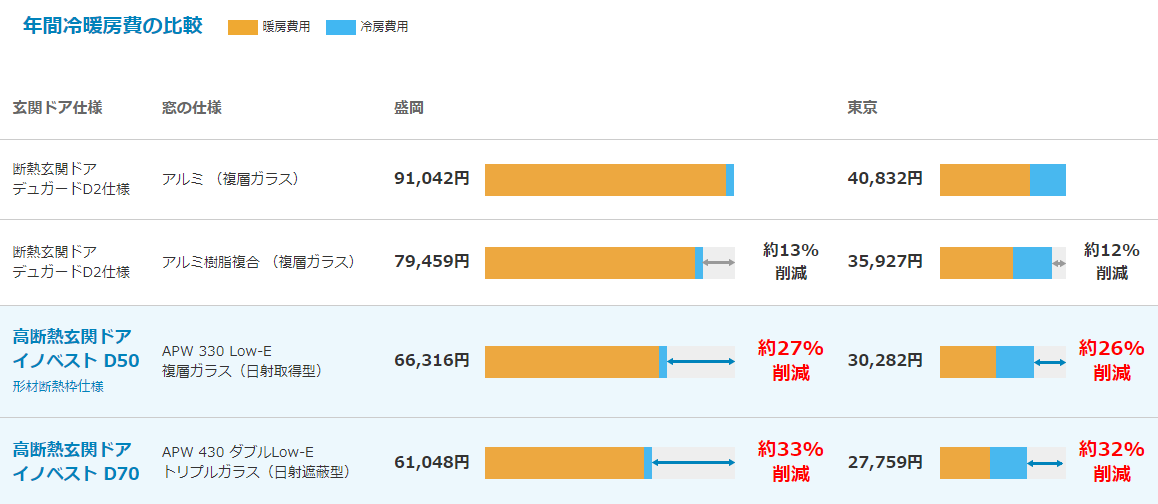Click the blue arrow beside 約33% 削減

tap(693, 463)
